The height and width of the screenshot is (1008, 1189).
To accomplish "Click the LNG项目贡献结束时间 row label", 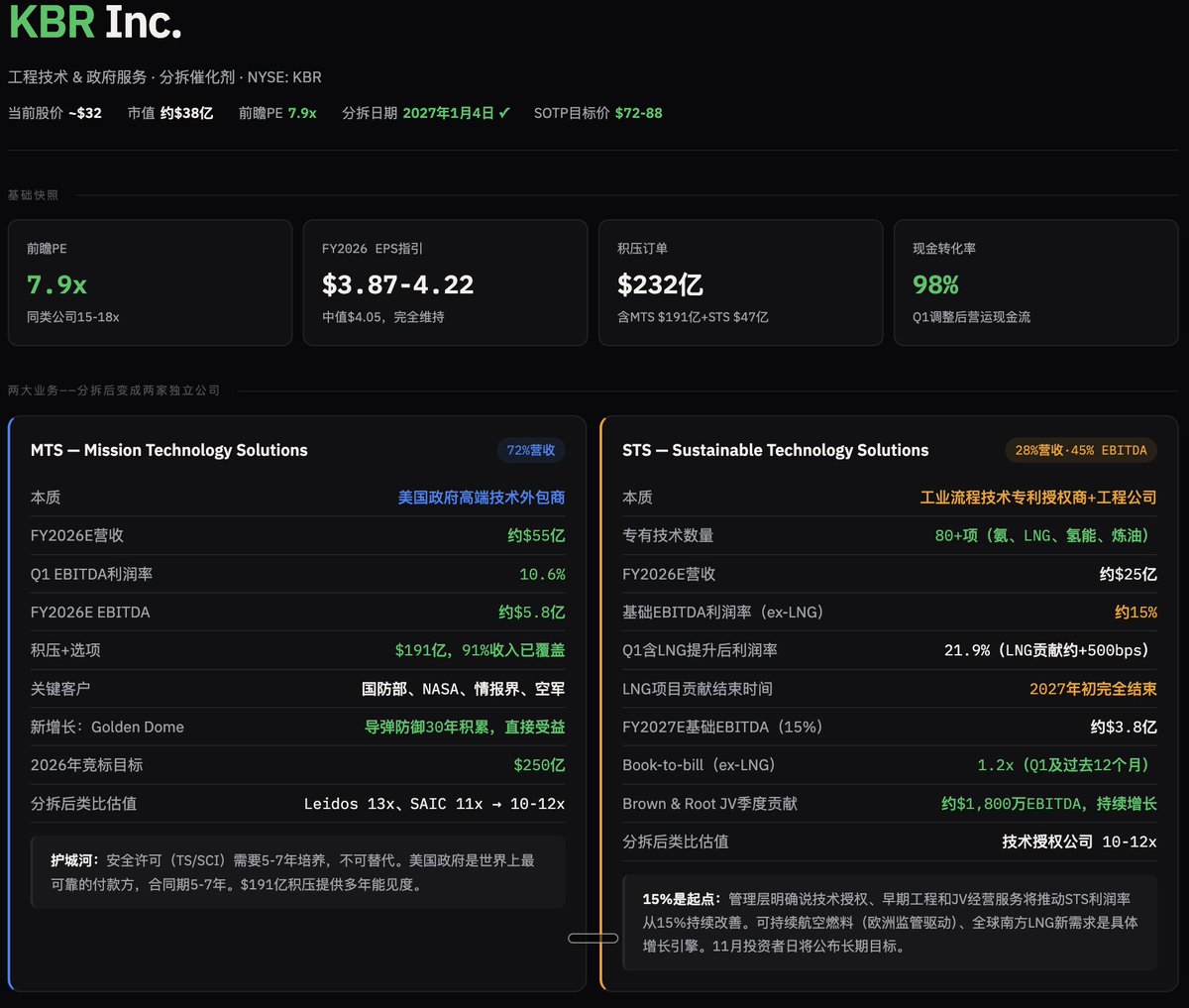I will pos(698,689).
